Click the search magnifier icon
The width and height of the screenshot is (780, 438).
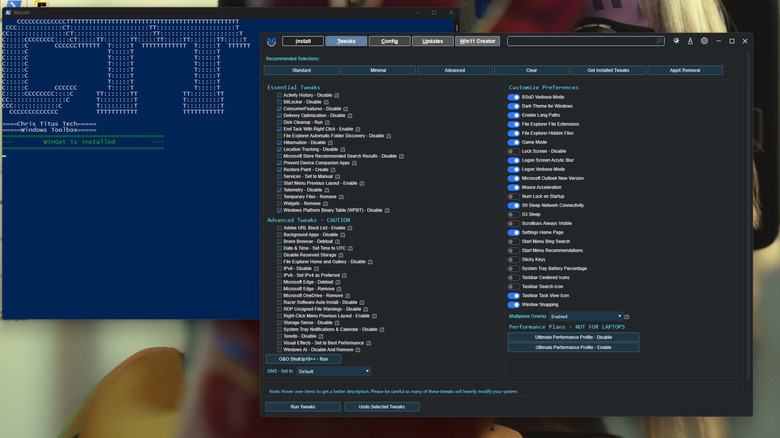[x=659, y=41]
